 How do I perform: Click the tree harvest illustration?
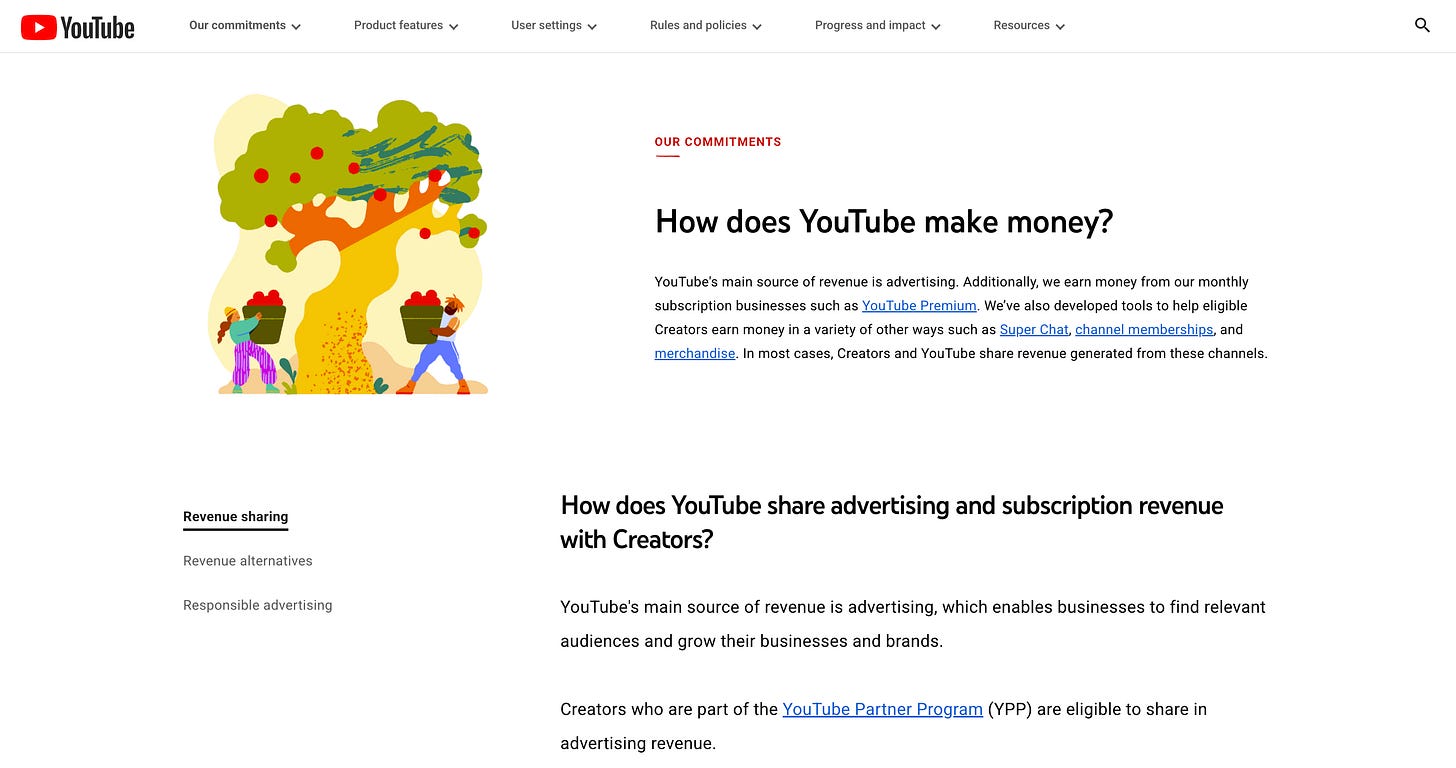348,245
